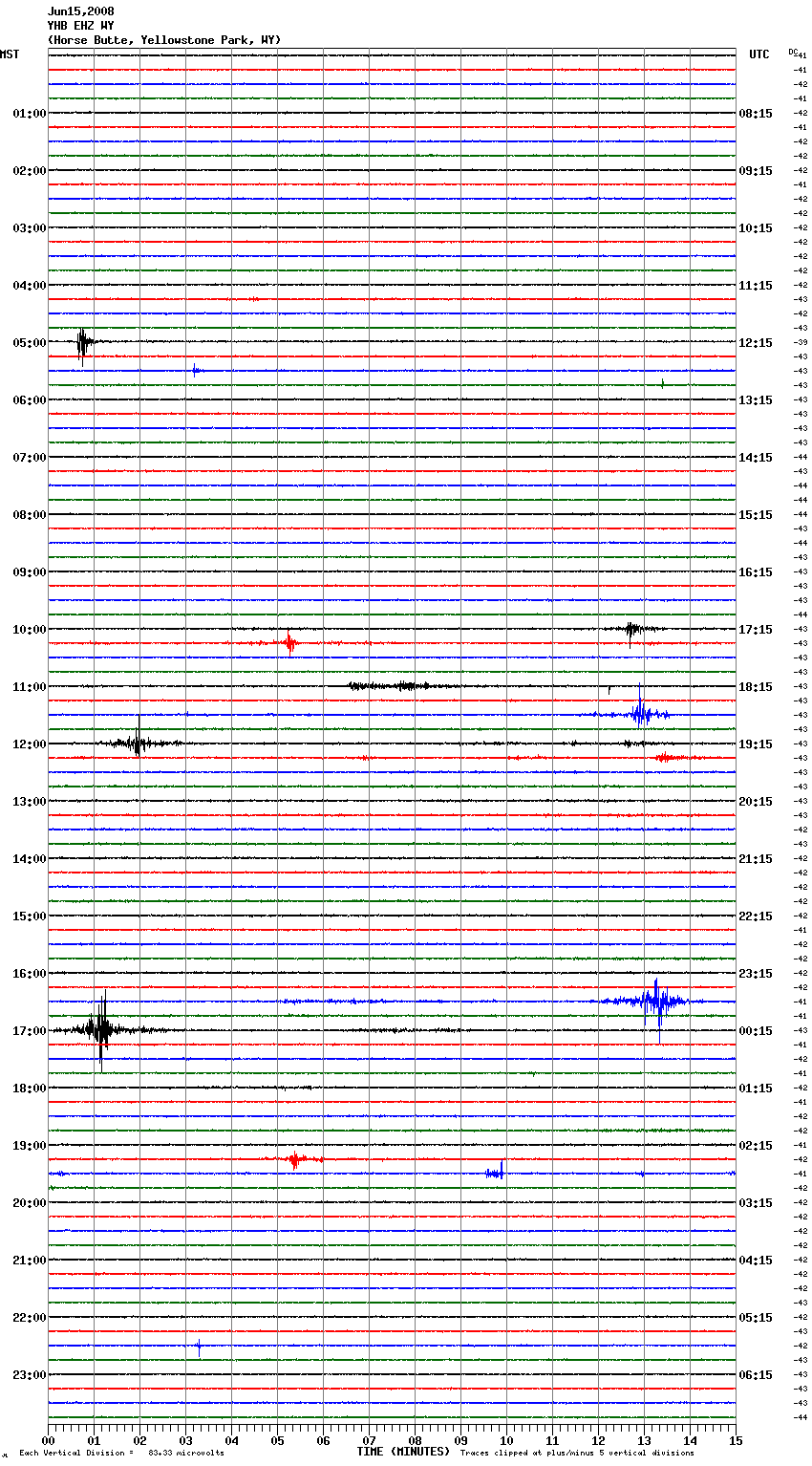Viewport: 812px width, 1466px height.
Task: Select the 05:00 MST hour label
Action: point(30,343)
